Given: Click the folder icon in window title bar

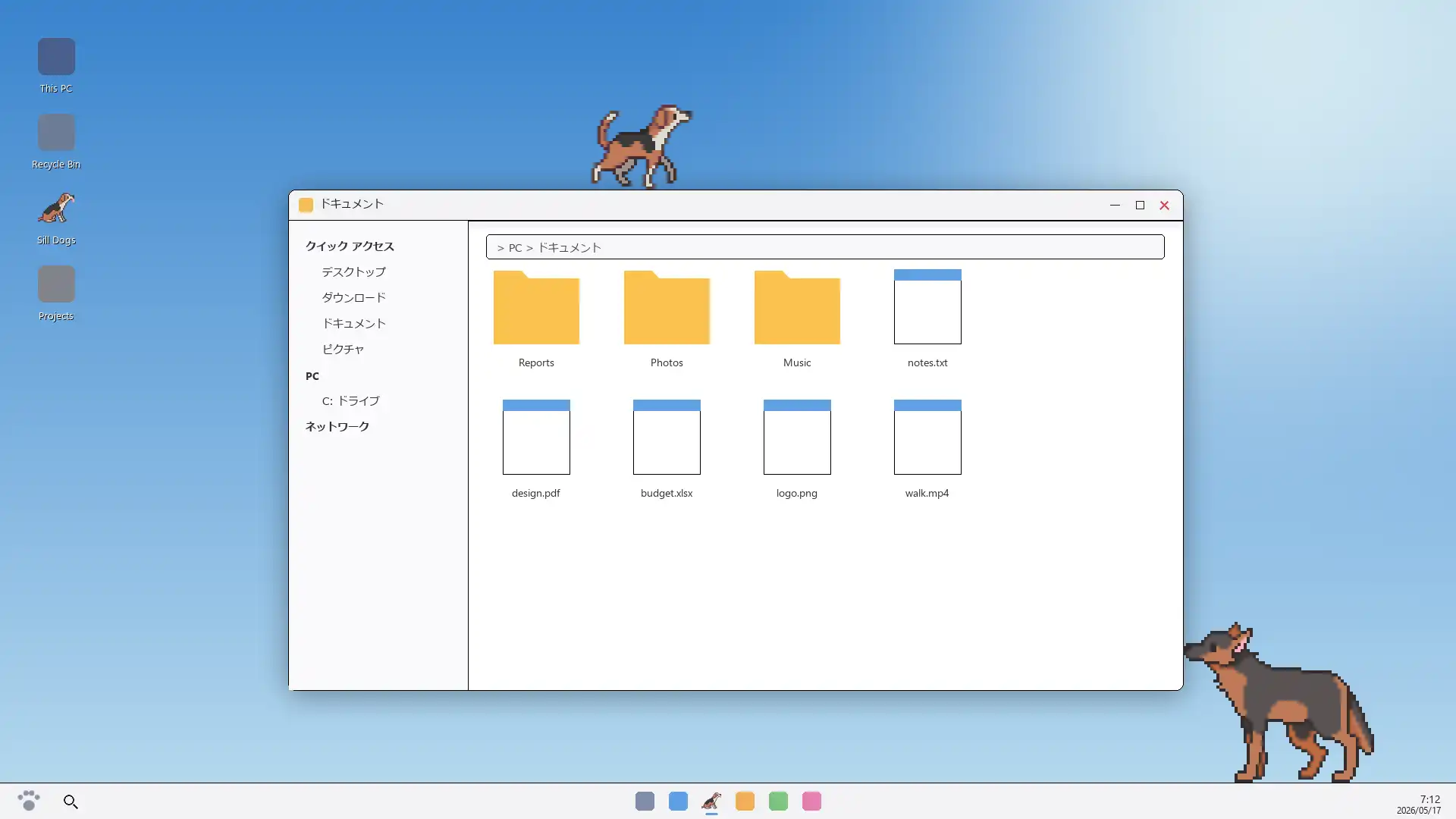Looking at the screenshot, I should [306, 205].
